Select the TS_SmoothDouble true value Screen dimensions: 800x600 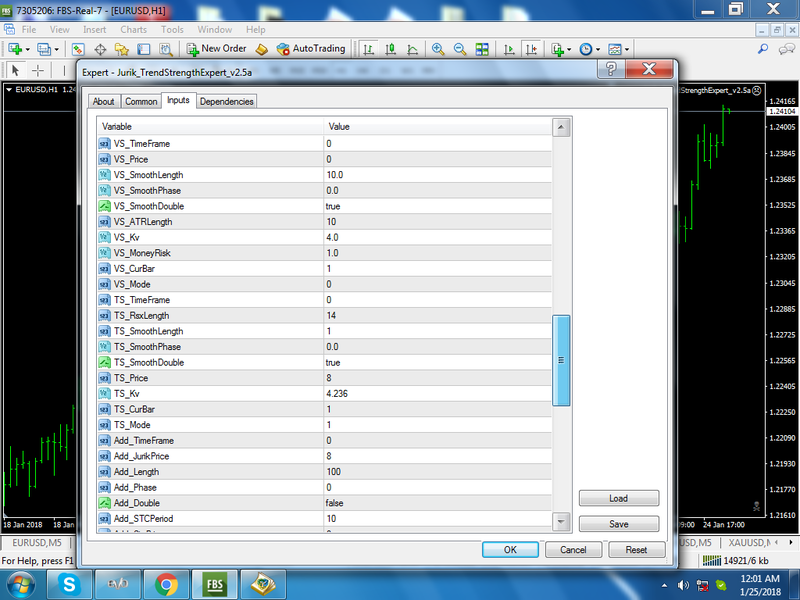[438, 362]
